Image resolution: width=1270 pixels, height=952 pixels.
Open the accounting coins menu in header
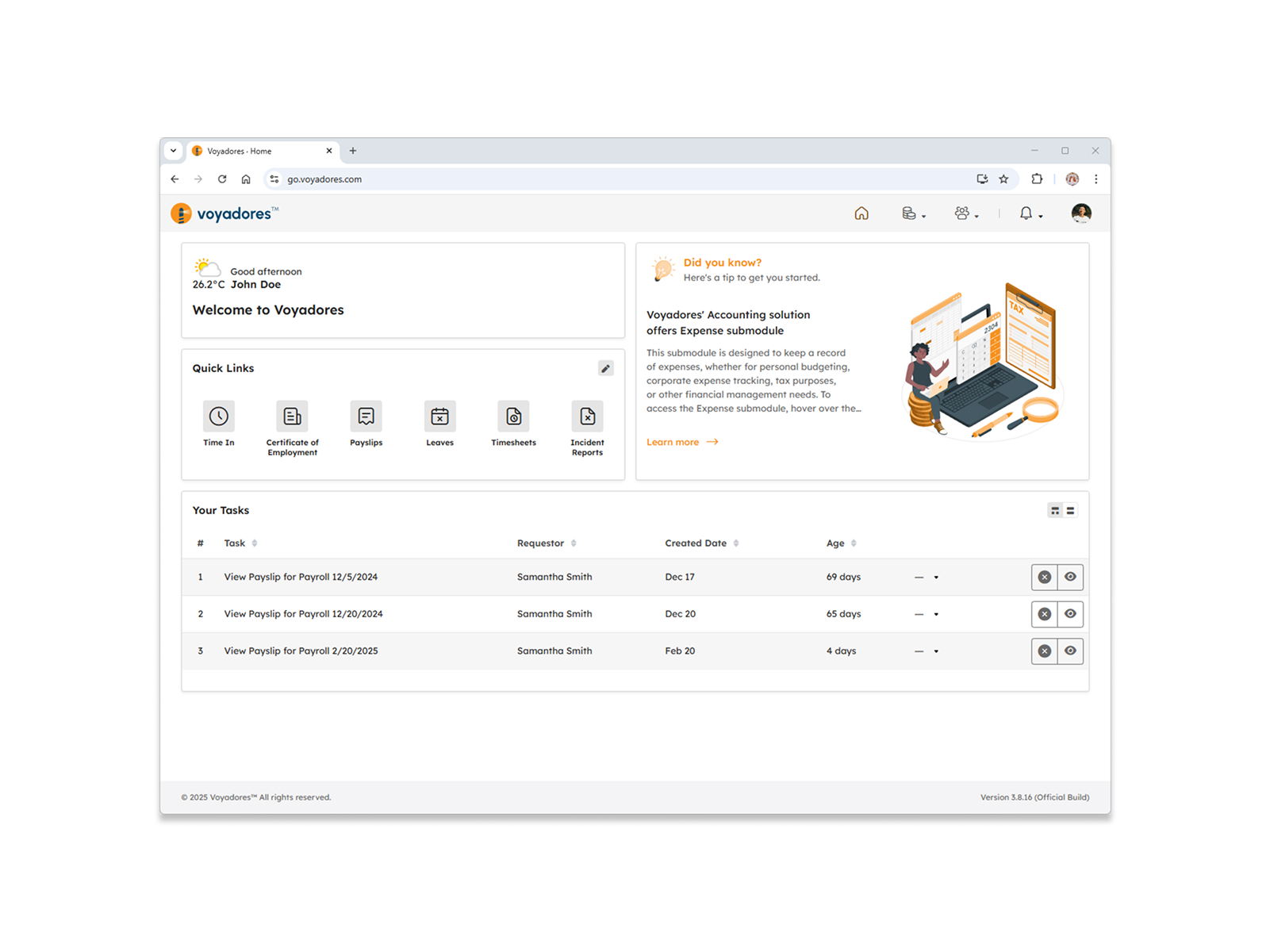(x=913, y=213)
